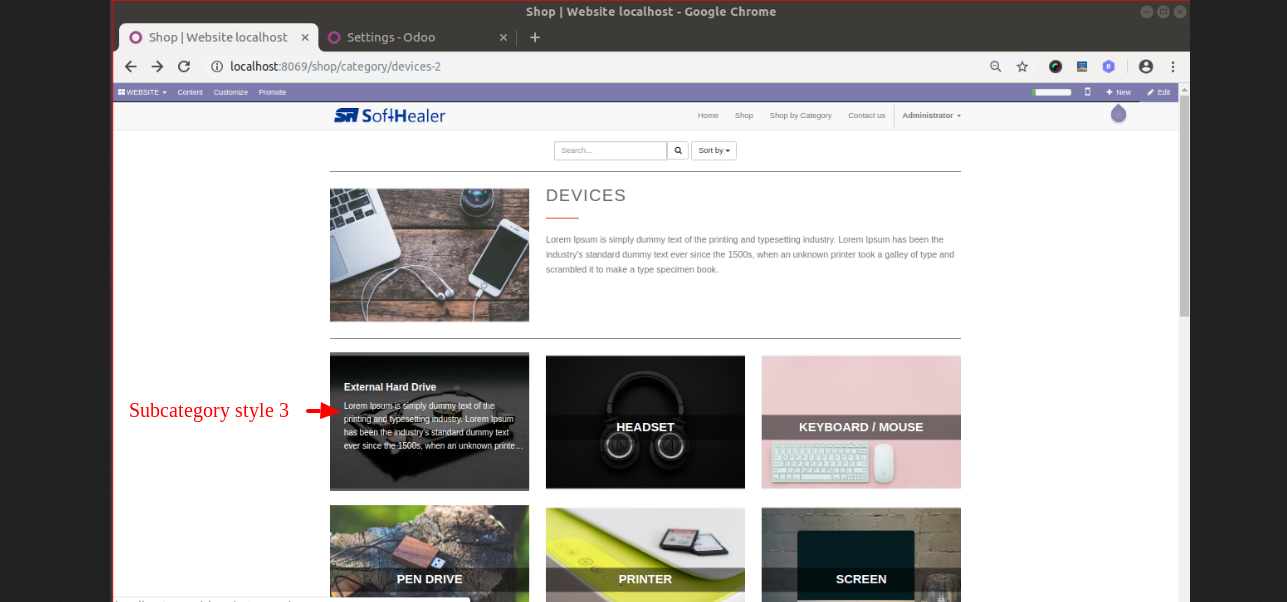Open the hexagon R browser extension
This screenshot has width=1287, height=602.
(x=1108, y=67)
